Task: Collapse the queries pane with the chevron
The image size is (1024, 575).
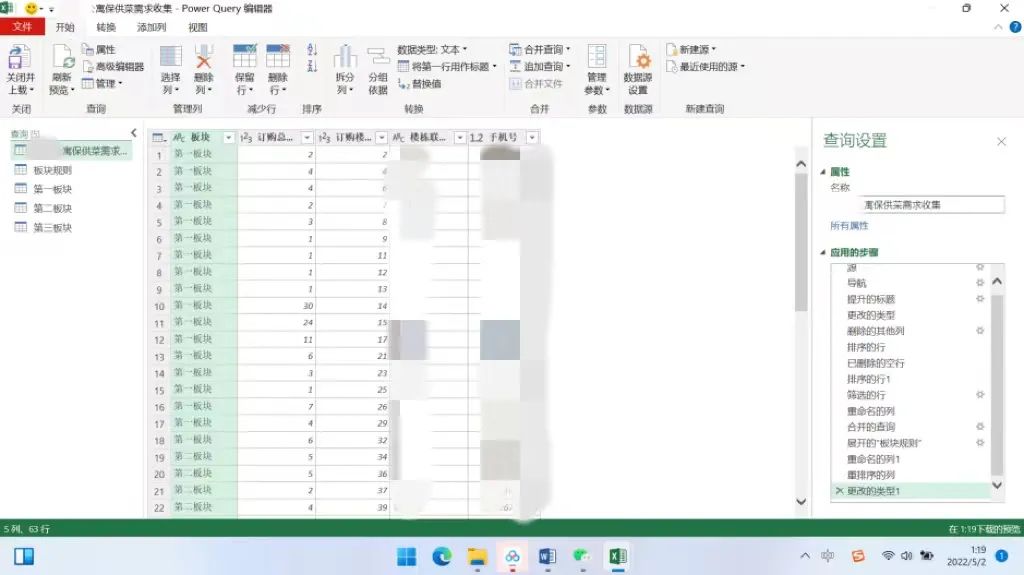Action: pos(134,133)
